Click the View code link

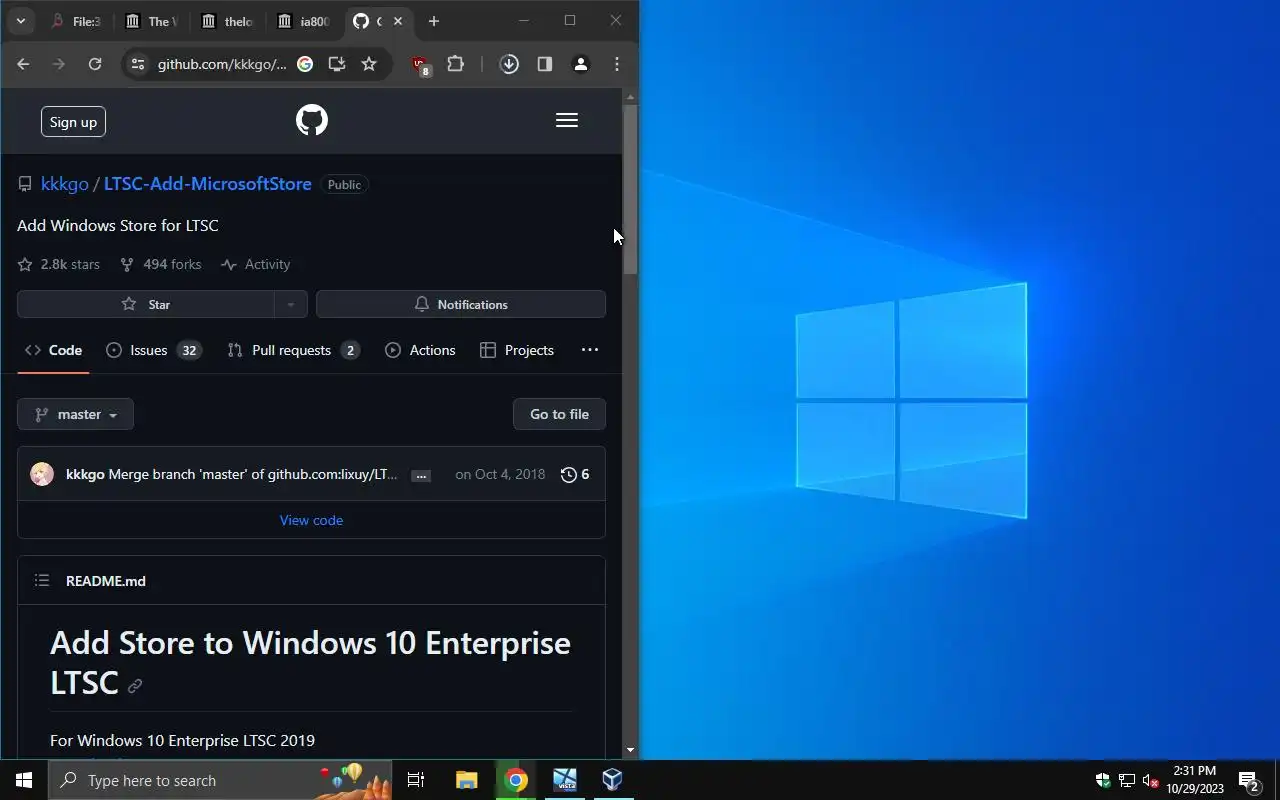311,520
